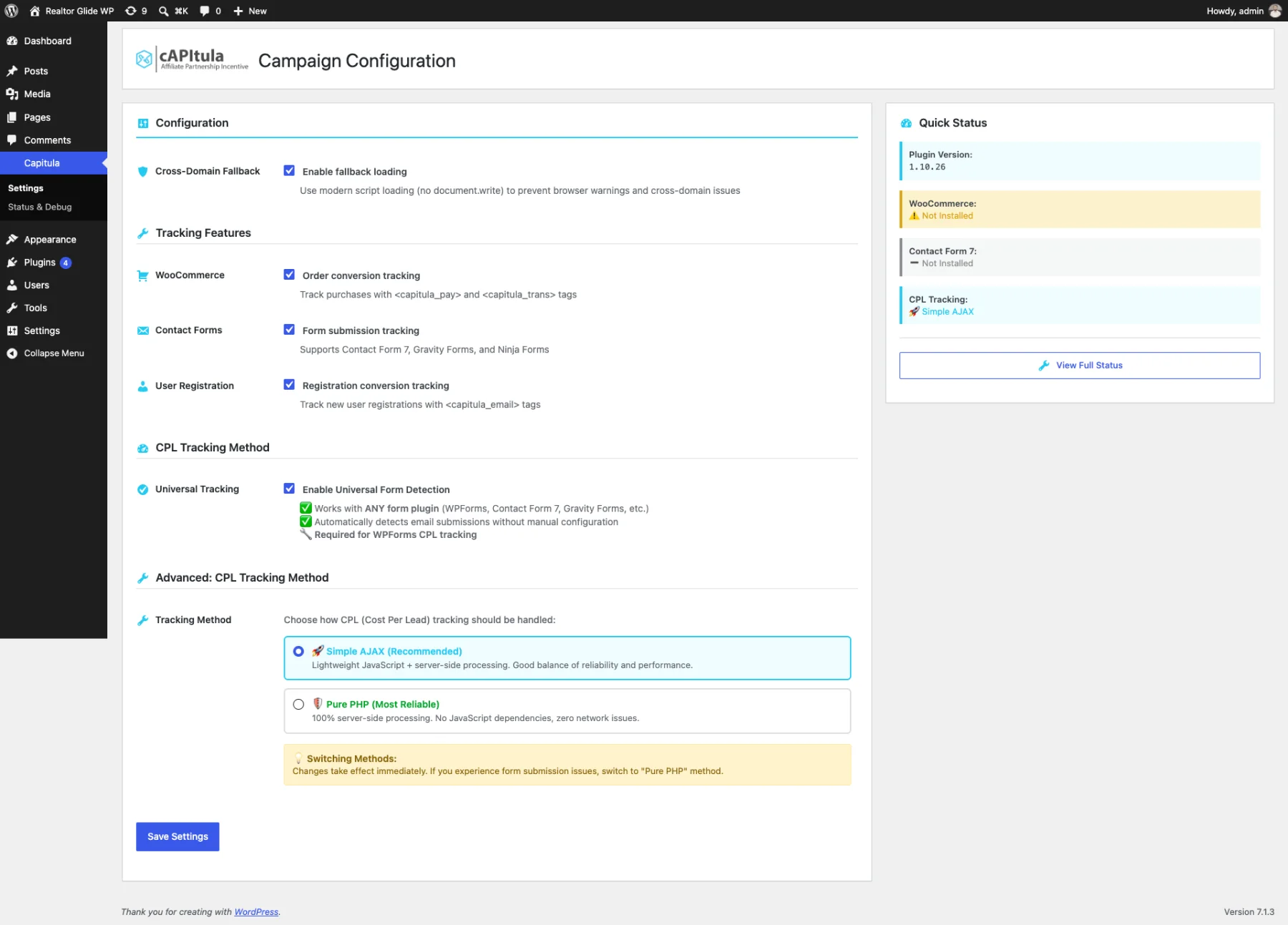Image resolution: width=1288 pixels, height=925 pixels.
Task: Click the CPL Tracking Method section heading
Action: [213, 448]
